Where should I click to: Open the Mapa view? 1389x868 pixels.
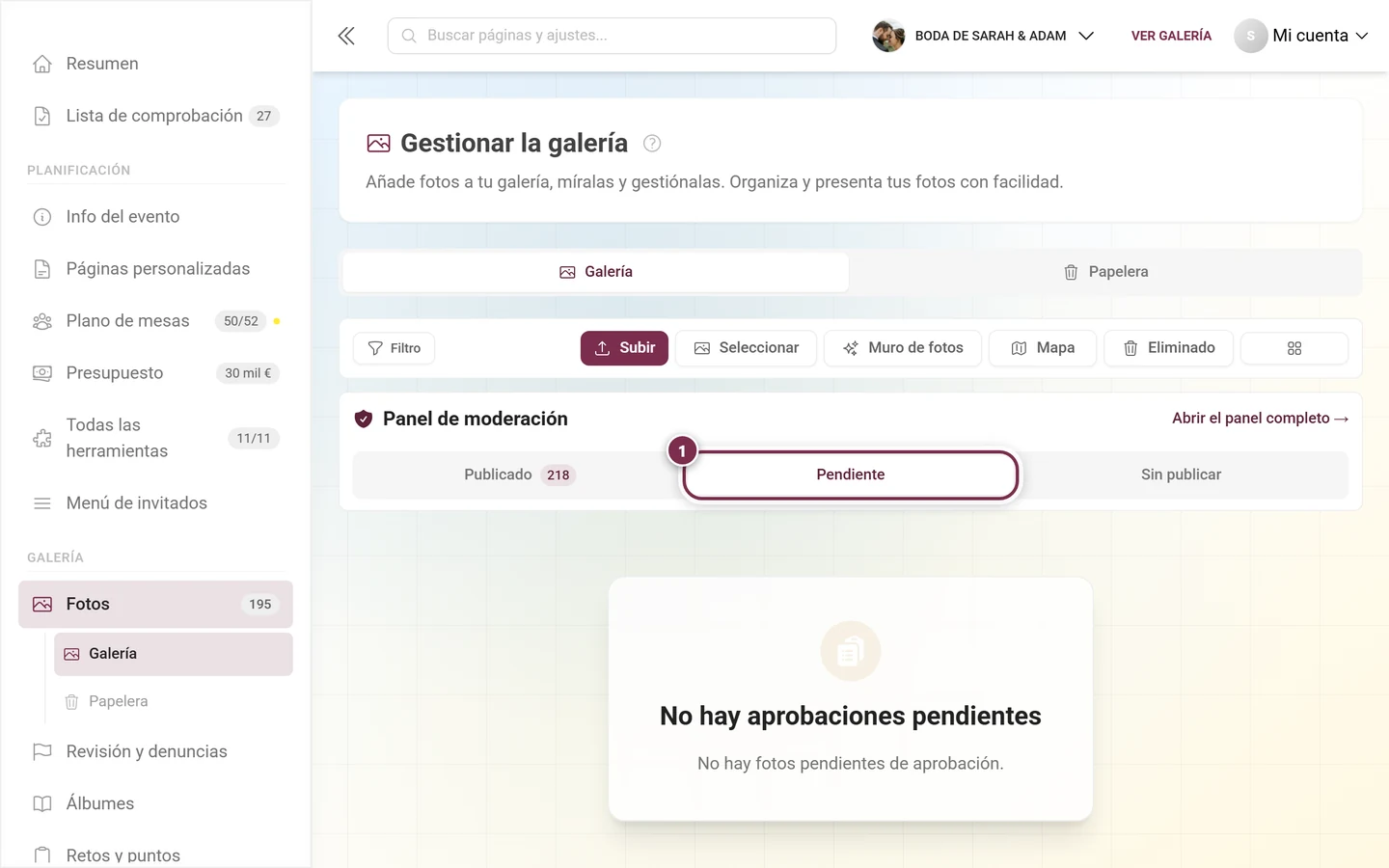pos(1043,348)
